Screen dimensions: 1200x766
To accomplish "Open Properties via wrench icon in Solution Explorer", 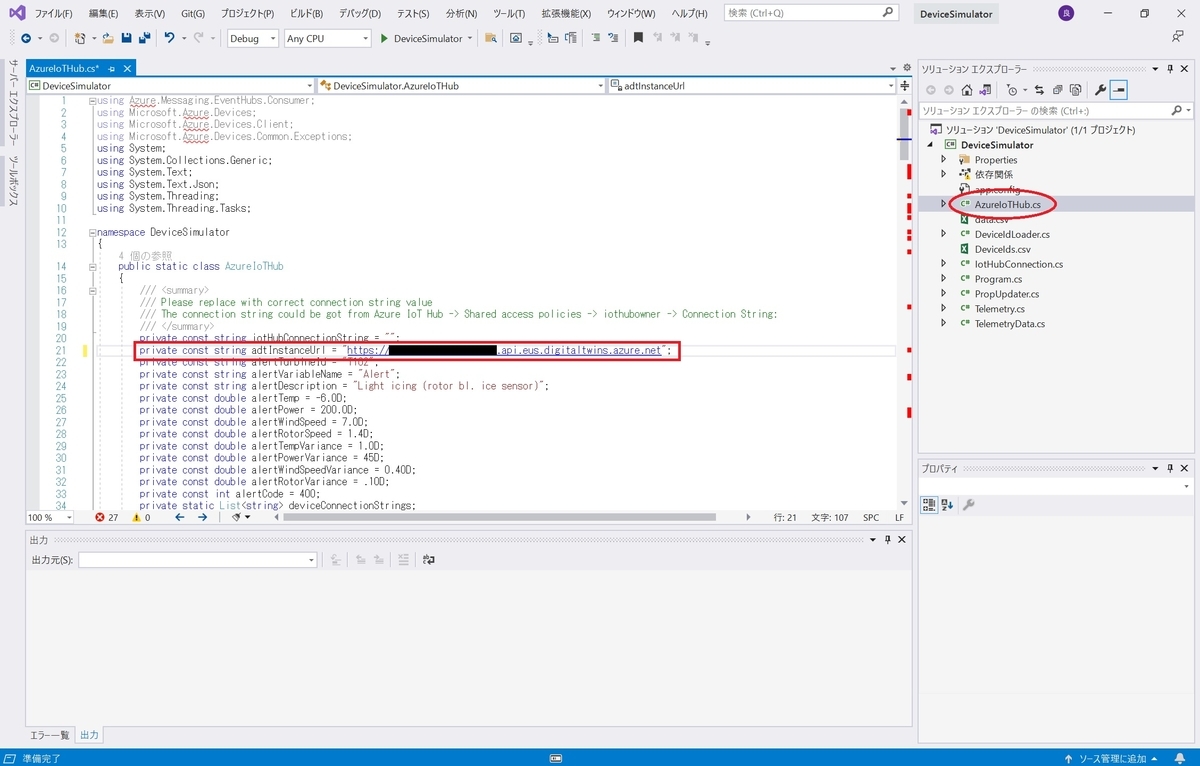I will (x=1100, y=90).
